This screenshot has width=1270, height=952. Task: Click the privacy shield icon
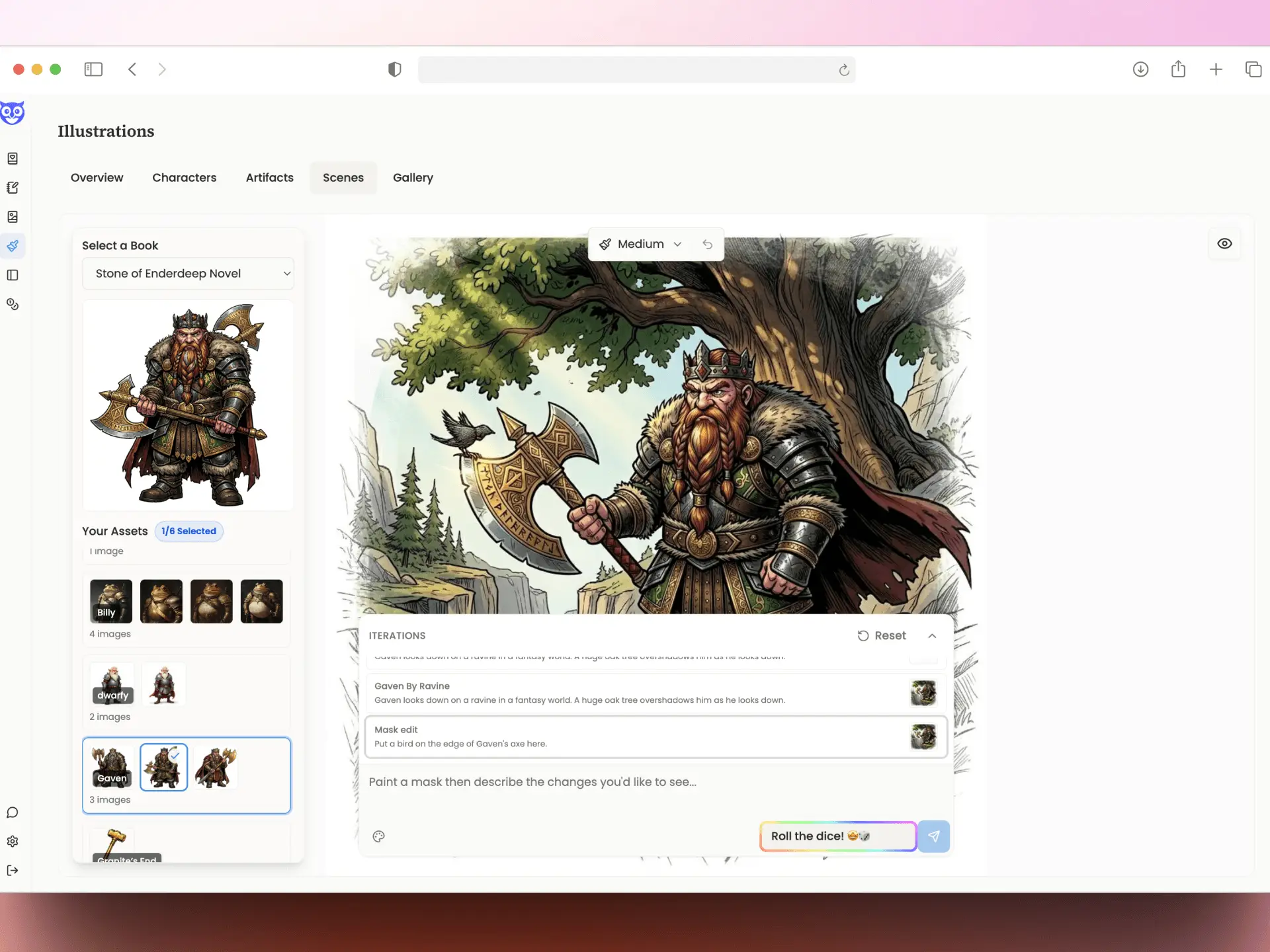point(395,69)
